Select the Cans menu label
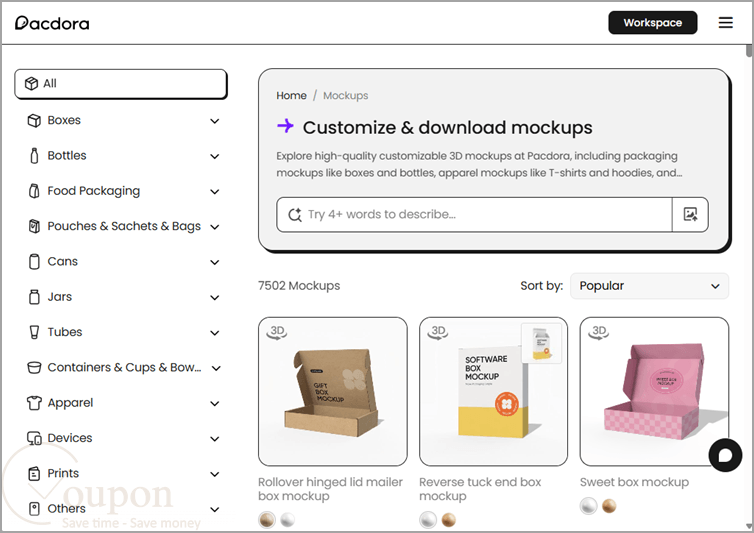The height and width of the screenshot is (533, 754). pos(63,261)
